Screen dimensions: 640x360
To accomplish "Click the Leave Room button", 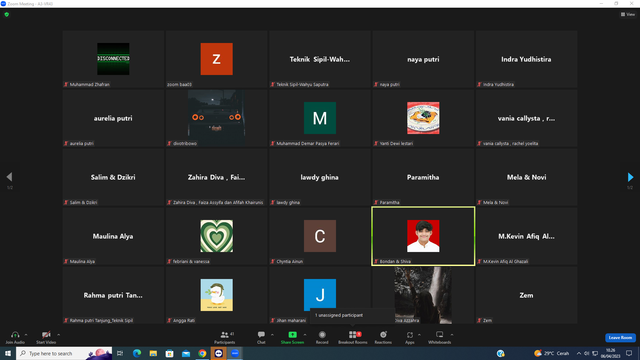I will click(x=620, y=338).
